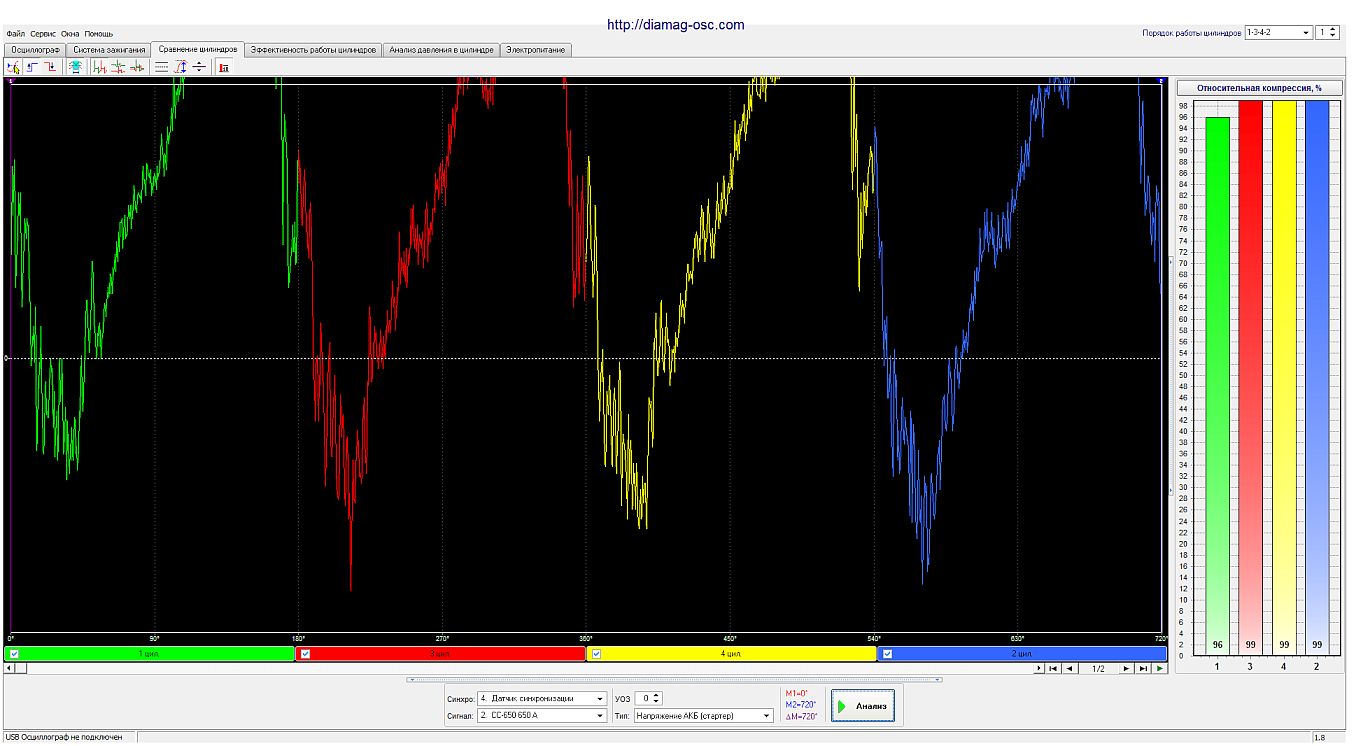Switch to Эффективность работы цилиндров tab

tap(313, 49)
